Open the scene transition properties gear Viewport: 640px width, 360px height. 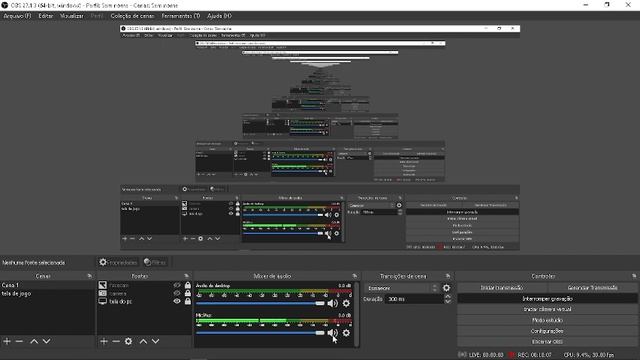[x=447, y=288]
